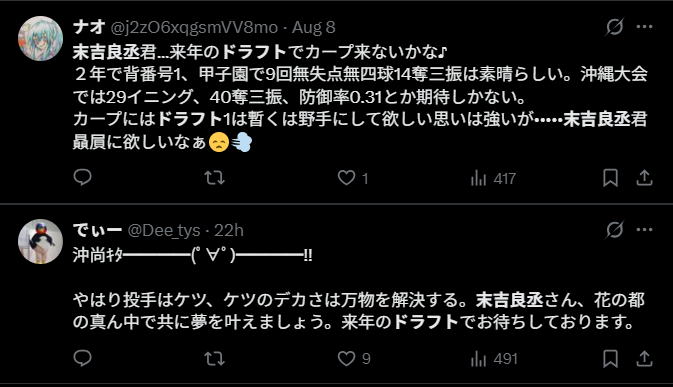Open the Aug 8 tweet timestamp
The height and width of the screenshot is (387, 673).
coord(314,27)
